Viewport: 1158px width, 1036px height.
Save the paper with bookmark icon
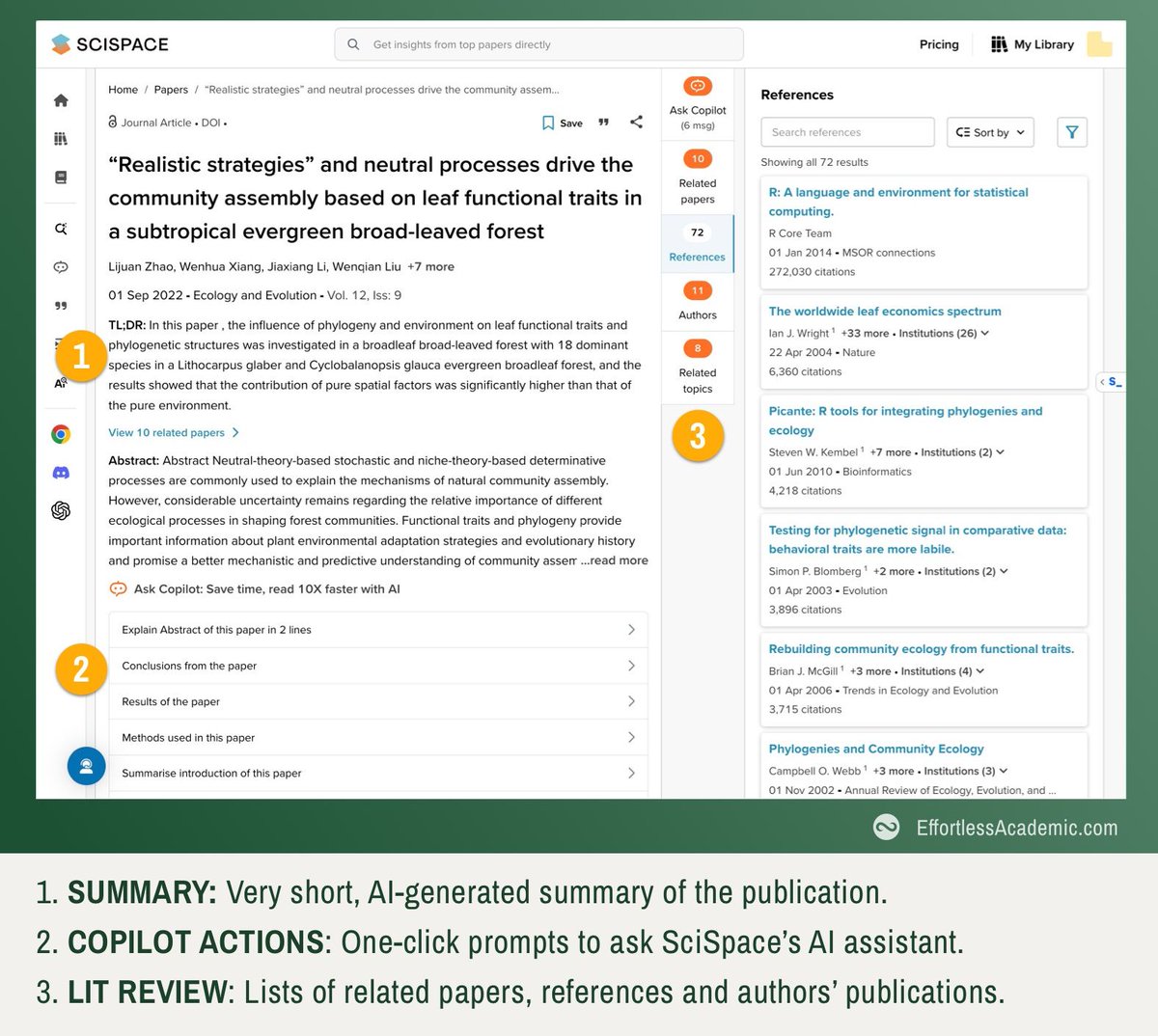(x=563, y=123)
